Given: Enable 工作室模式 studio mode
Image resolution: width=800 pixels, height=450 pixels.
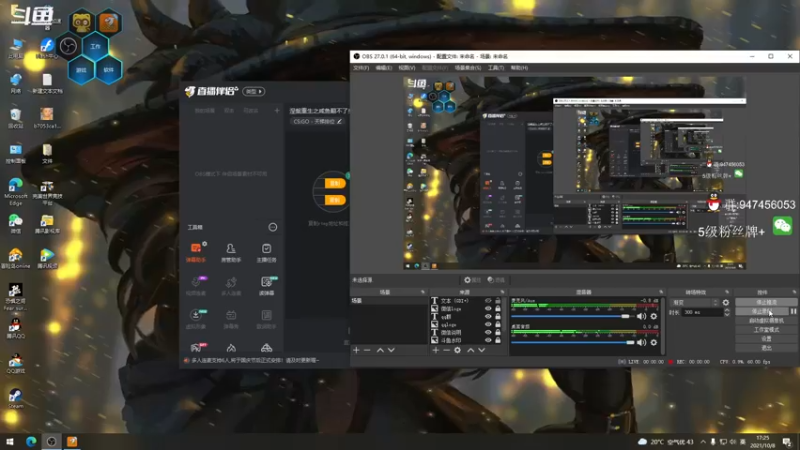Looking at the screenshot, I should tap(766, 330).
